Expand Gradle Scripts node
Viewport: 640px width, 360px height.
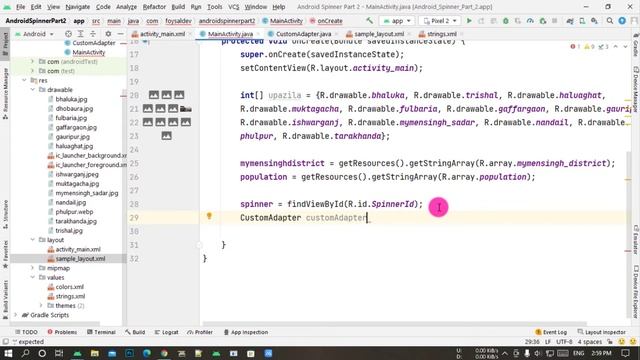(16, 315)
